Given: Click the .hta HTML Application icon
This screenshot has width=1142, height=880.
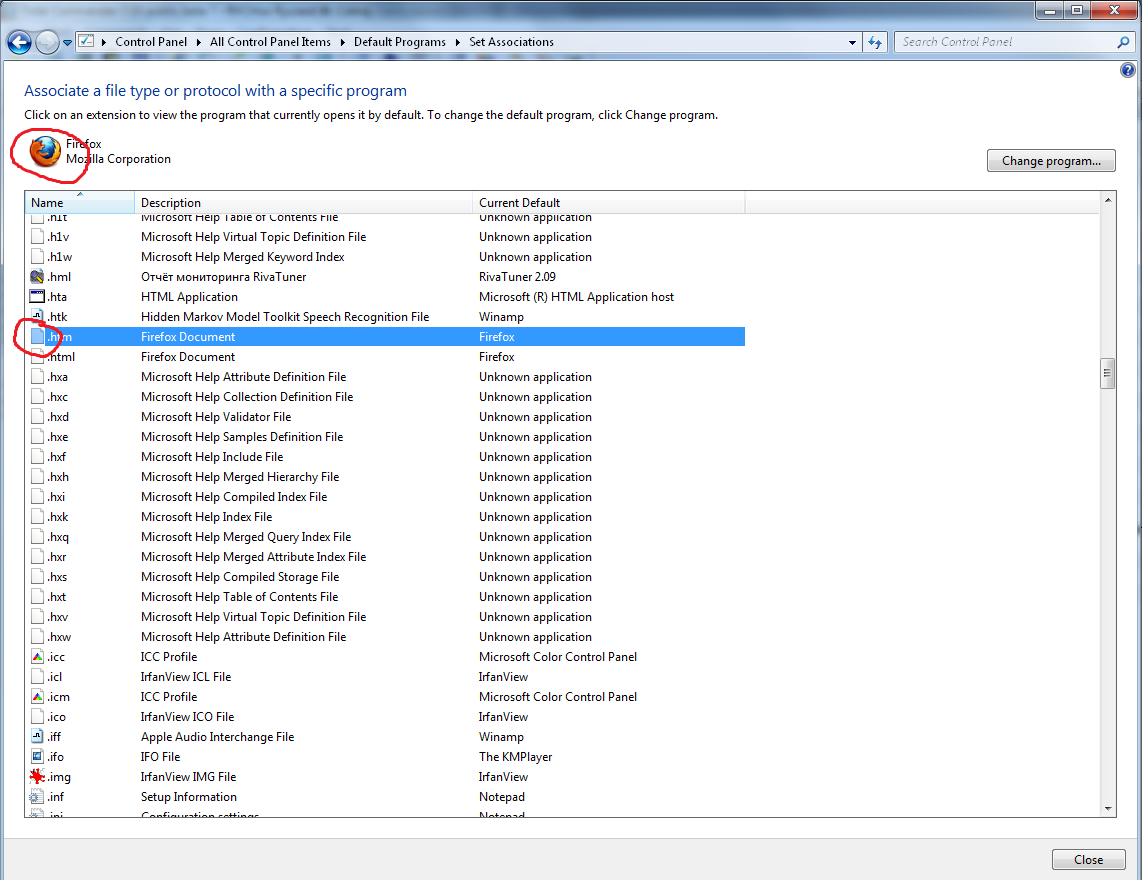Looking at the screenshot, I should point(37,297).
